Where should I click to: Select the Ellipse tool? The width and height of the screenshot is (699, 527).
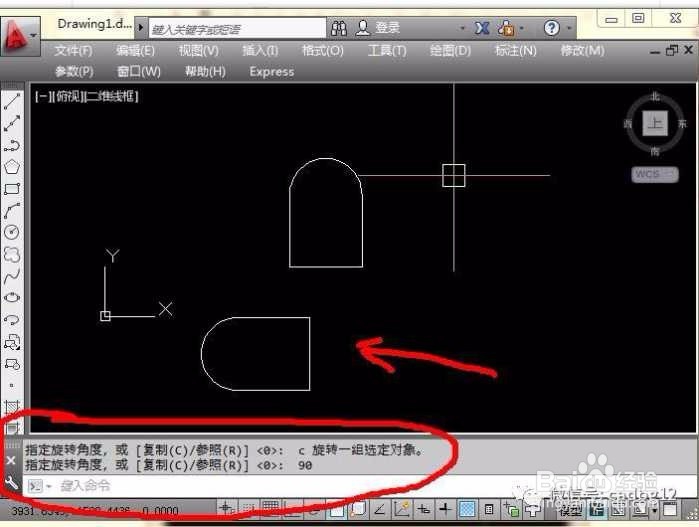(12, 297)
